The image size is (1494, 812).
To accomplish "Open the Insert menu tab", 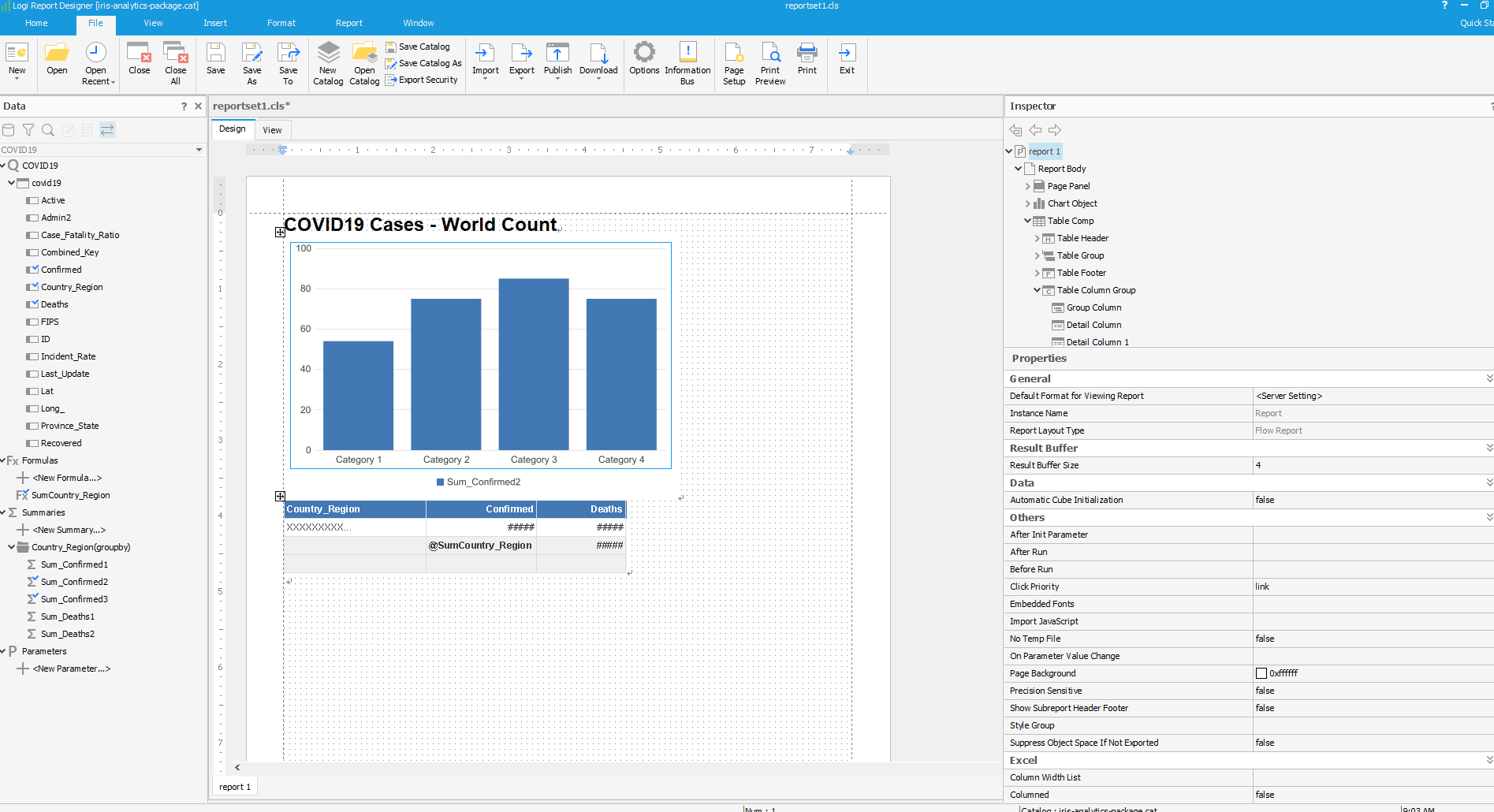I will [x=214, y=23].
